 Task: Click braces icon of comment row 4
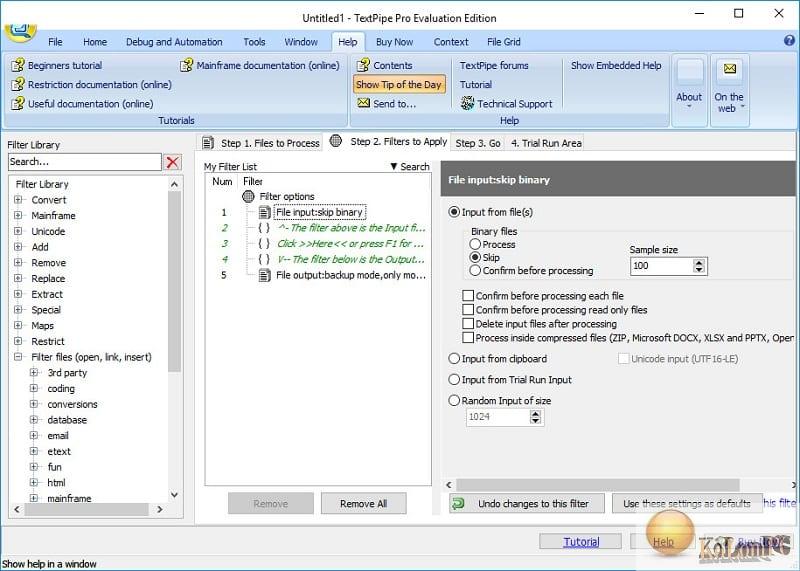pos(264,259)
